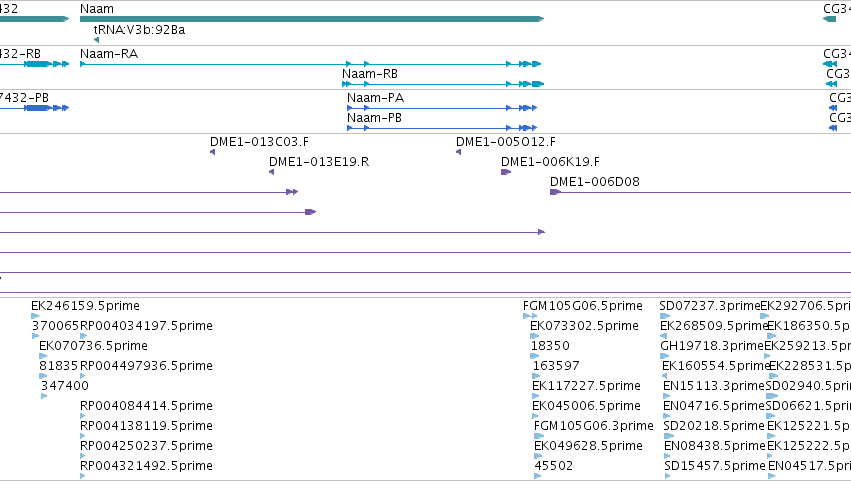Click the tRNA:V3b:92Ba gene arrow
851x481 pixels.
coord(97,40)
